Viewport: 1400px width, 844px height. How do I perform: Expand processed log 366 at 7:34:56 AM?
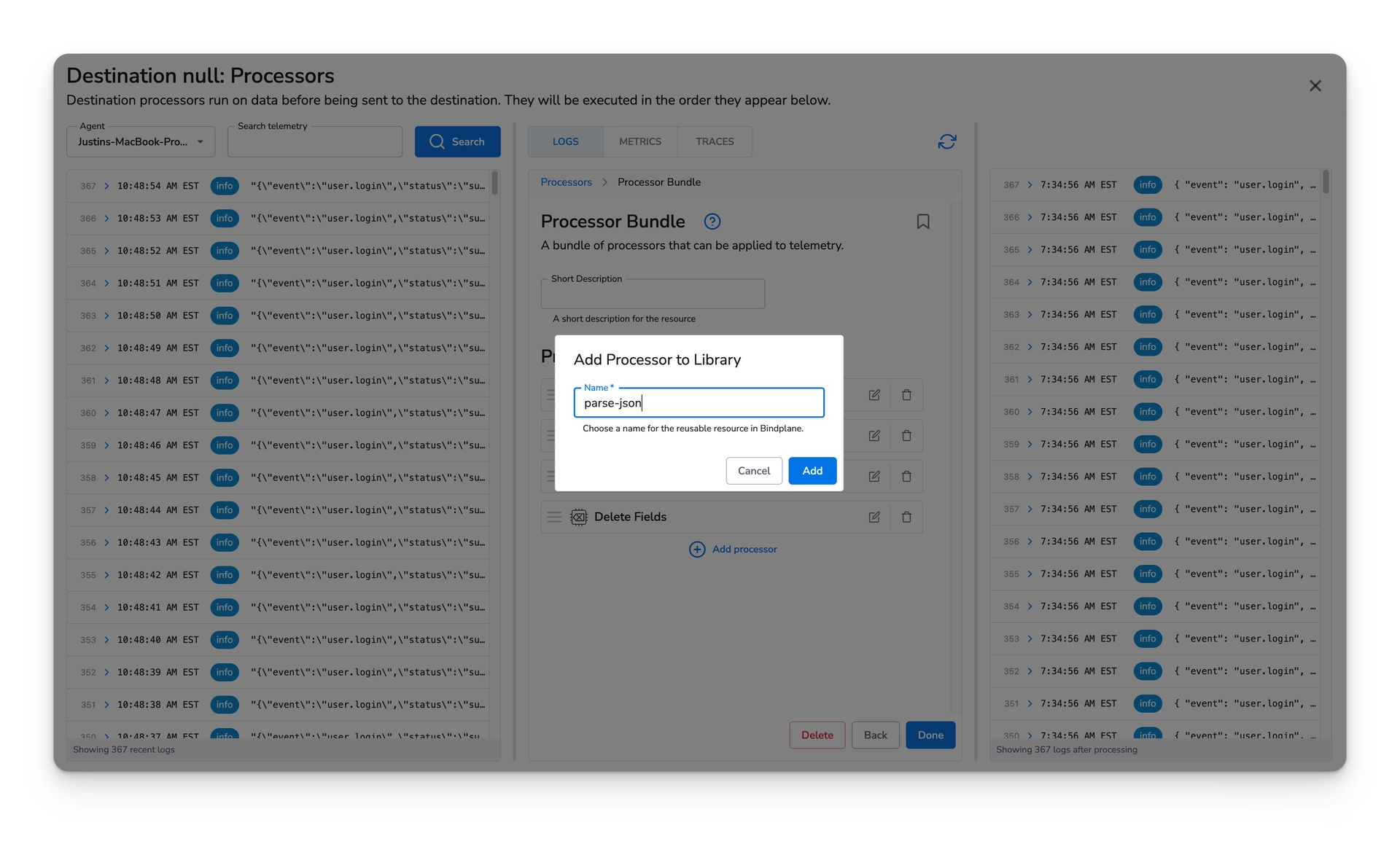(x=1030, y=217)
